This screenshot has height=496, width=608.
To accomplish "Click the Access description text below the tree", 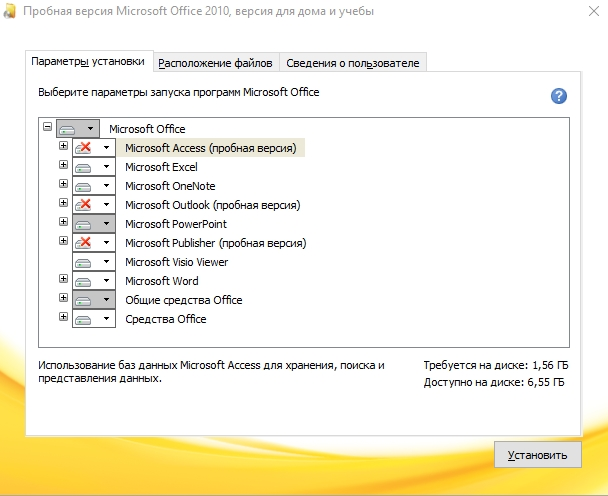I will coord(211,372).
